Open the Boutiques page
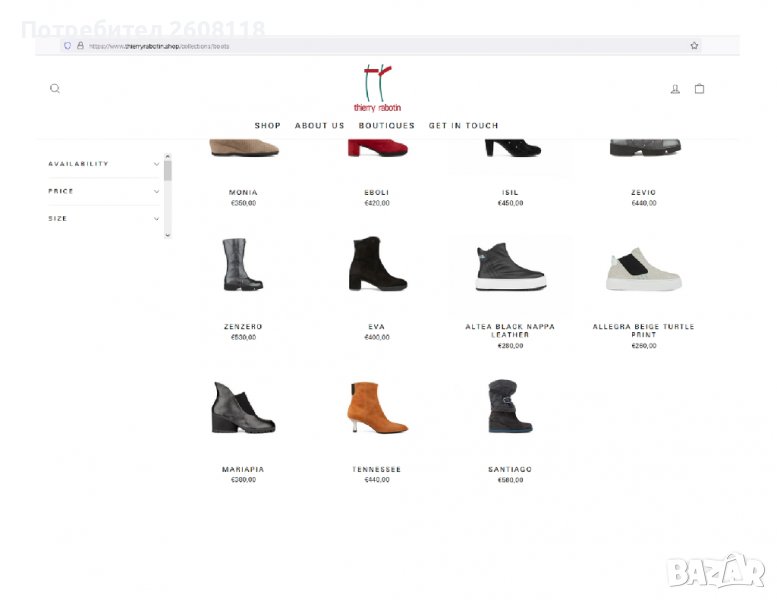Image resolution: width=777 pixels, height=600 pixels. [x=386, y=126]
